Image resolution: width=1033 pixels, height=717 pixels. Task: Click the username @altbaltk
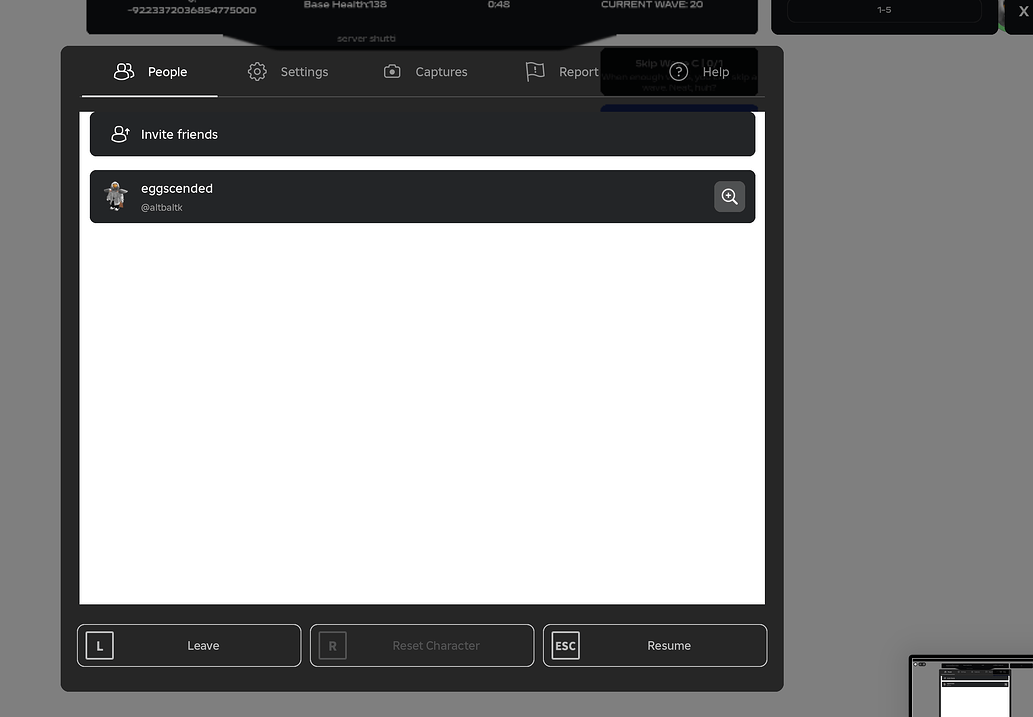162,207
